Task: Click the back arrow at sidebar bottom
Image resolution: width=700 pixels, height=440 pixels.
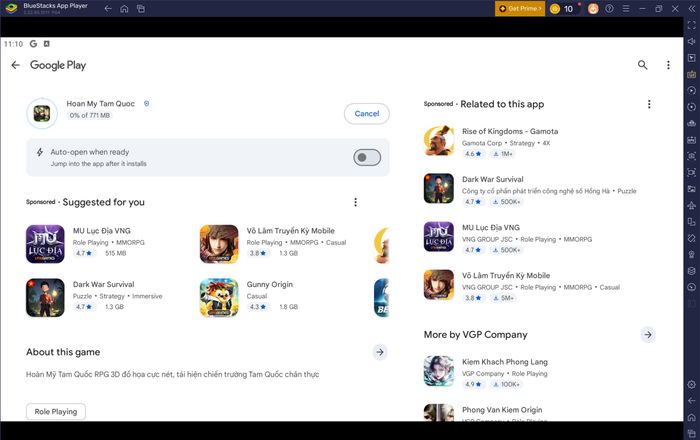Action: click(x=692, y=401)
